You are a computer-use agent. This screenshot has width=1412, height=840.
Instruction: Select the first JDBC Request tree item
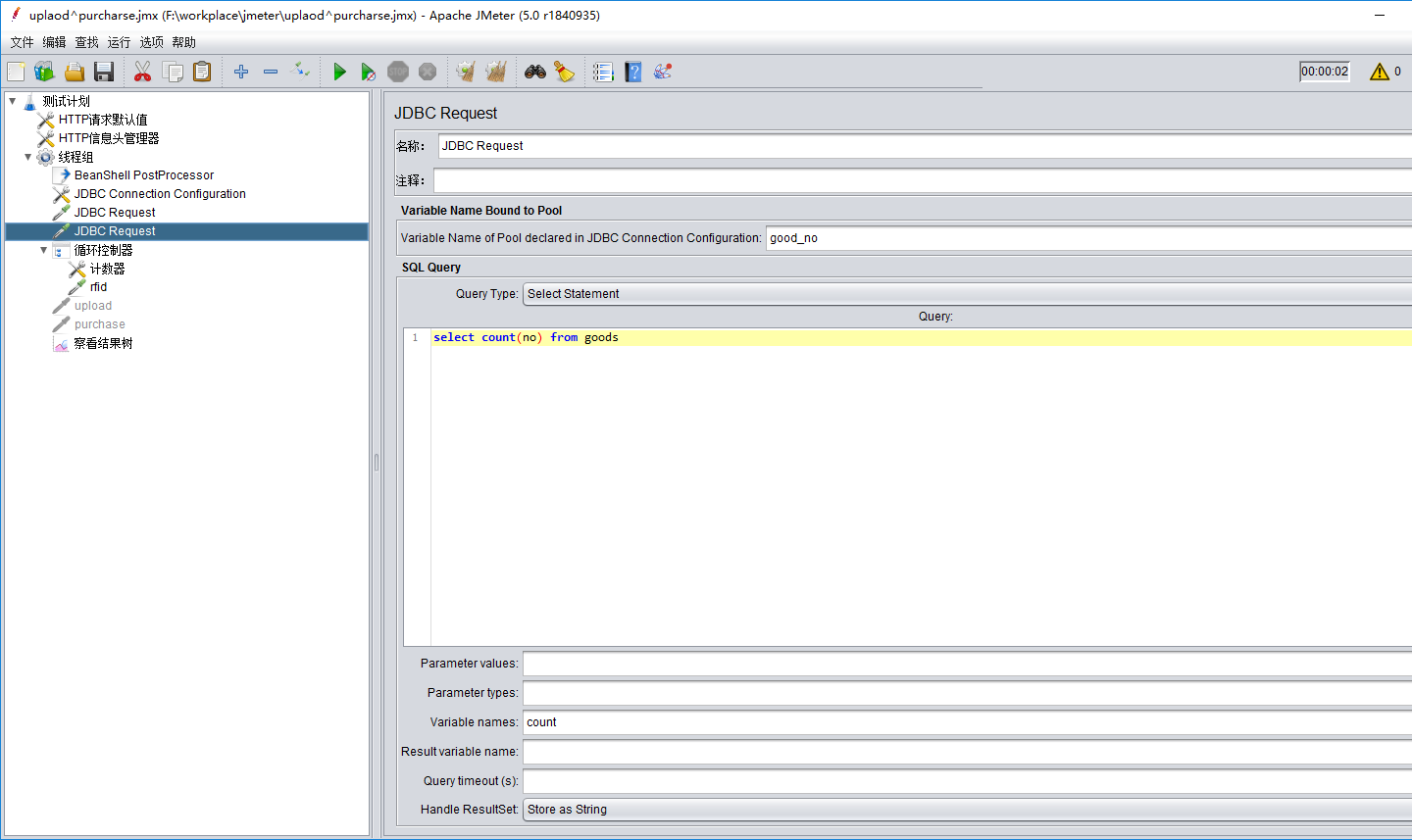[x=115, y=213]
